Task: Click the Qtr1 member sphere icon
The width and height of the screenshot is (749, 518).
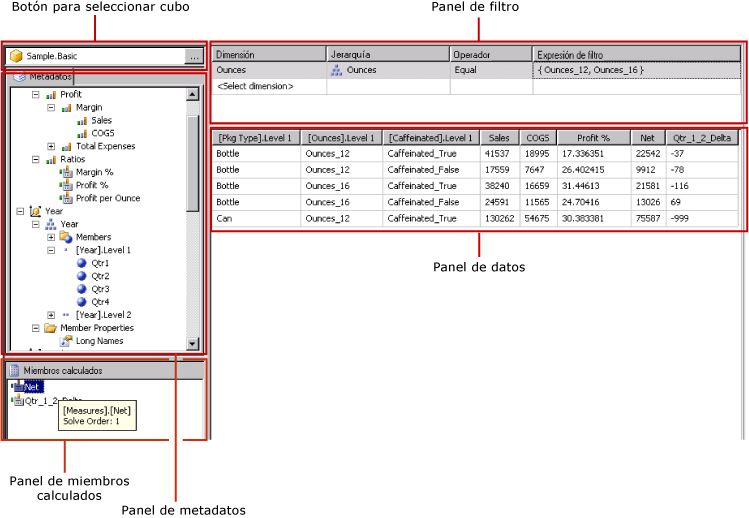Action: coord(82,263)
